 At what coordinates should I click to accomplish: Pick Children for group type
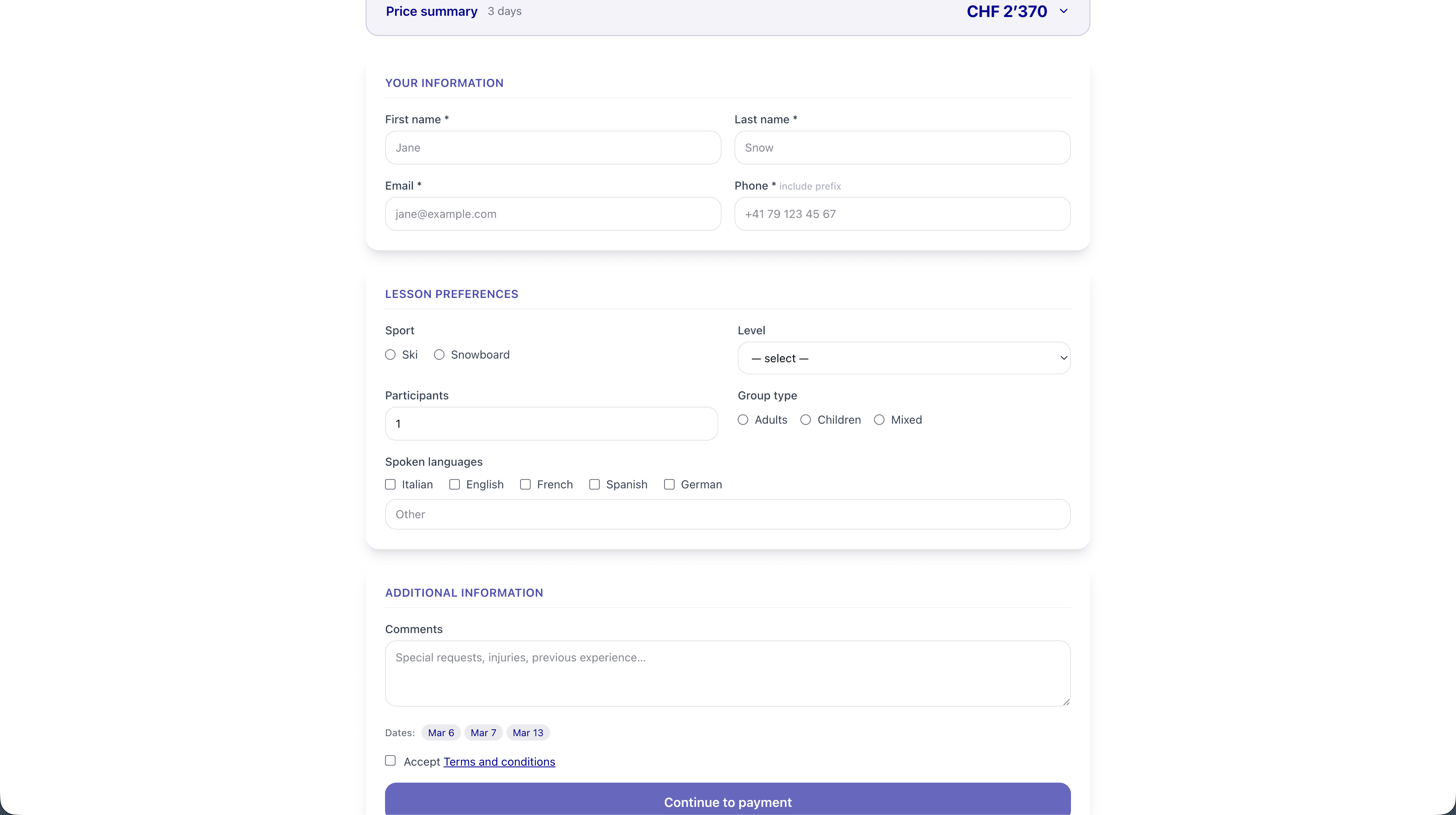(805, 420)
